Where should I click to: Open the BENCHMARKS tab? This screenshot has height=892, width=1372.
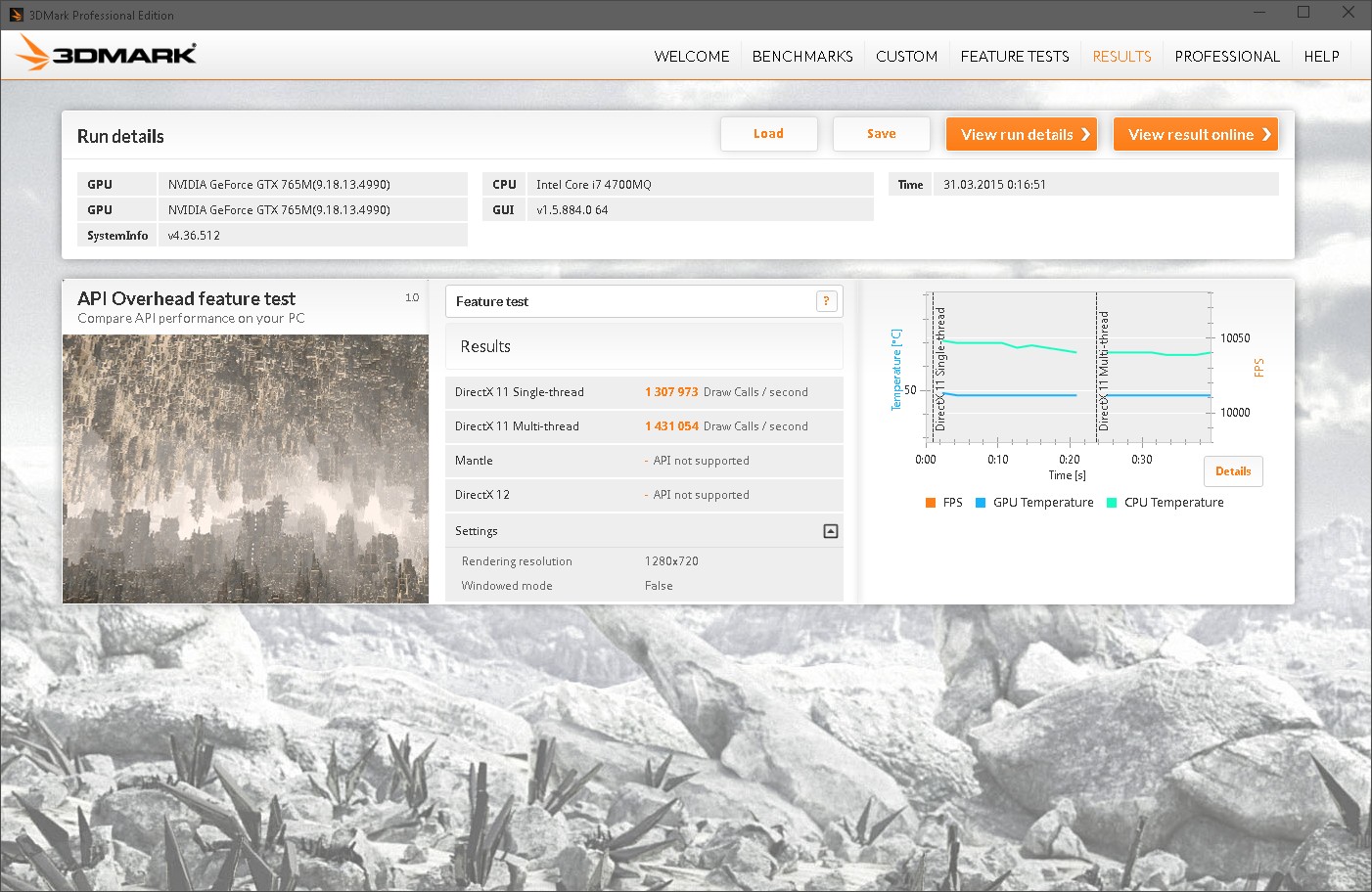tap(802, 57)
